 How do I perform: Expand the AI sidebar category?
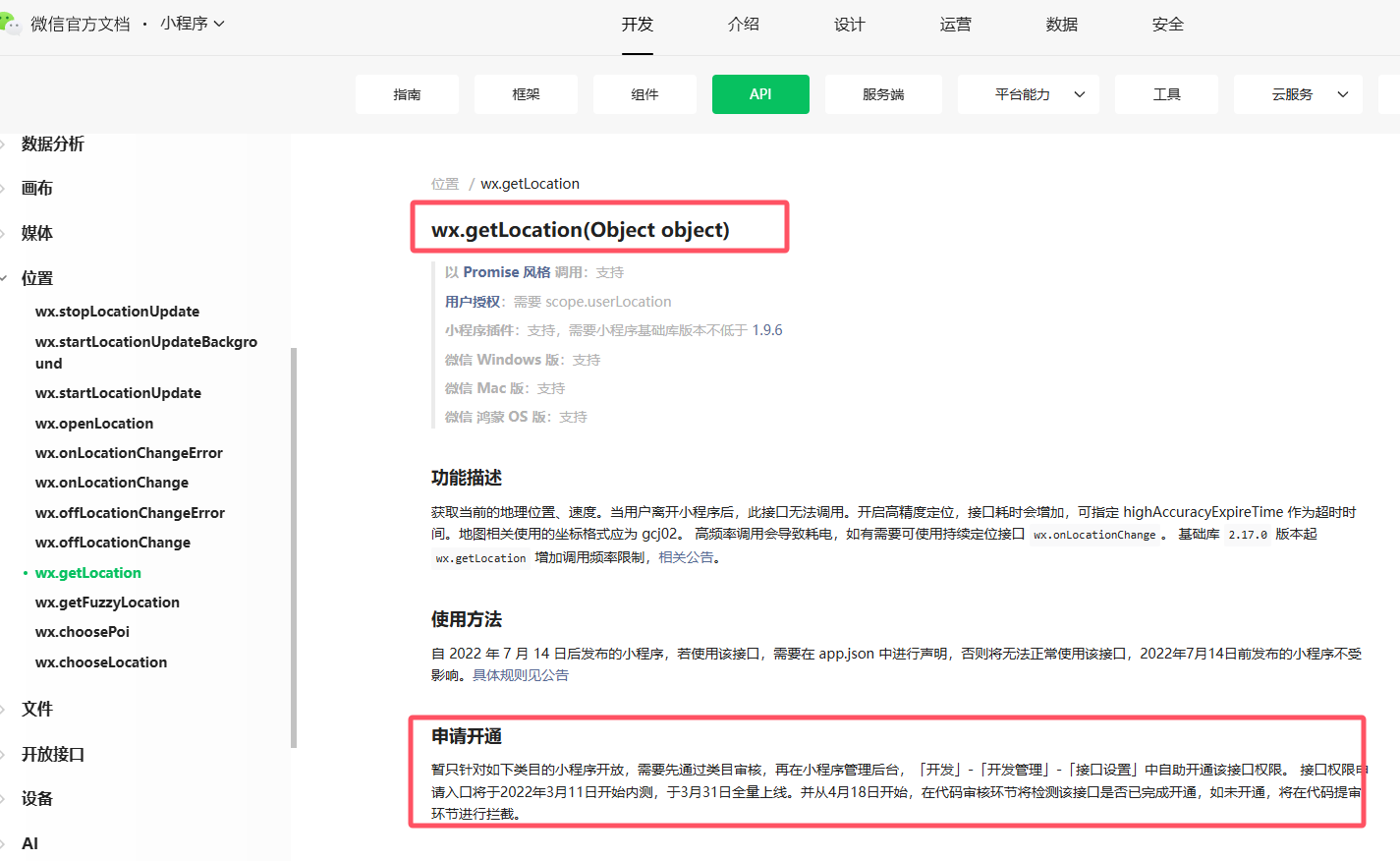pos(29,843)
